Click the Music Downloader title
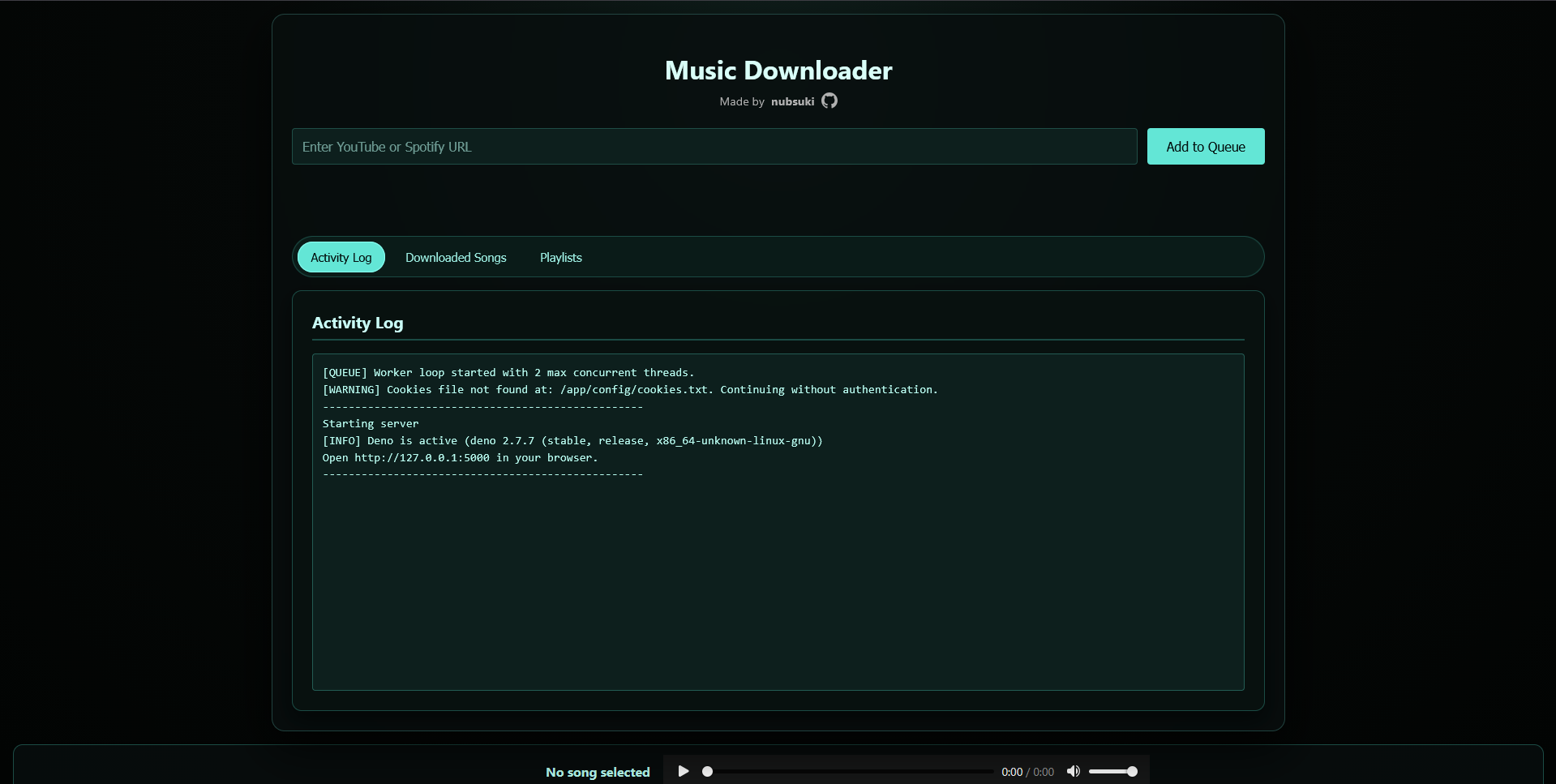The width and height of the screenshot is (1556, 784). pos(778,71)
